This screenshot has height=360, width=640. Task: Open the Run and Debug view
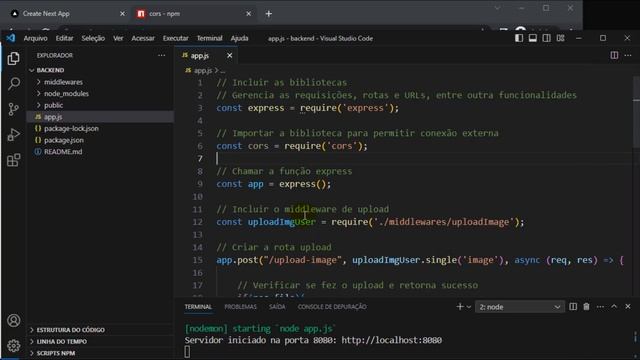(x=13, y=134)
